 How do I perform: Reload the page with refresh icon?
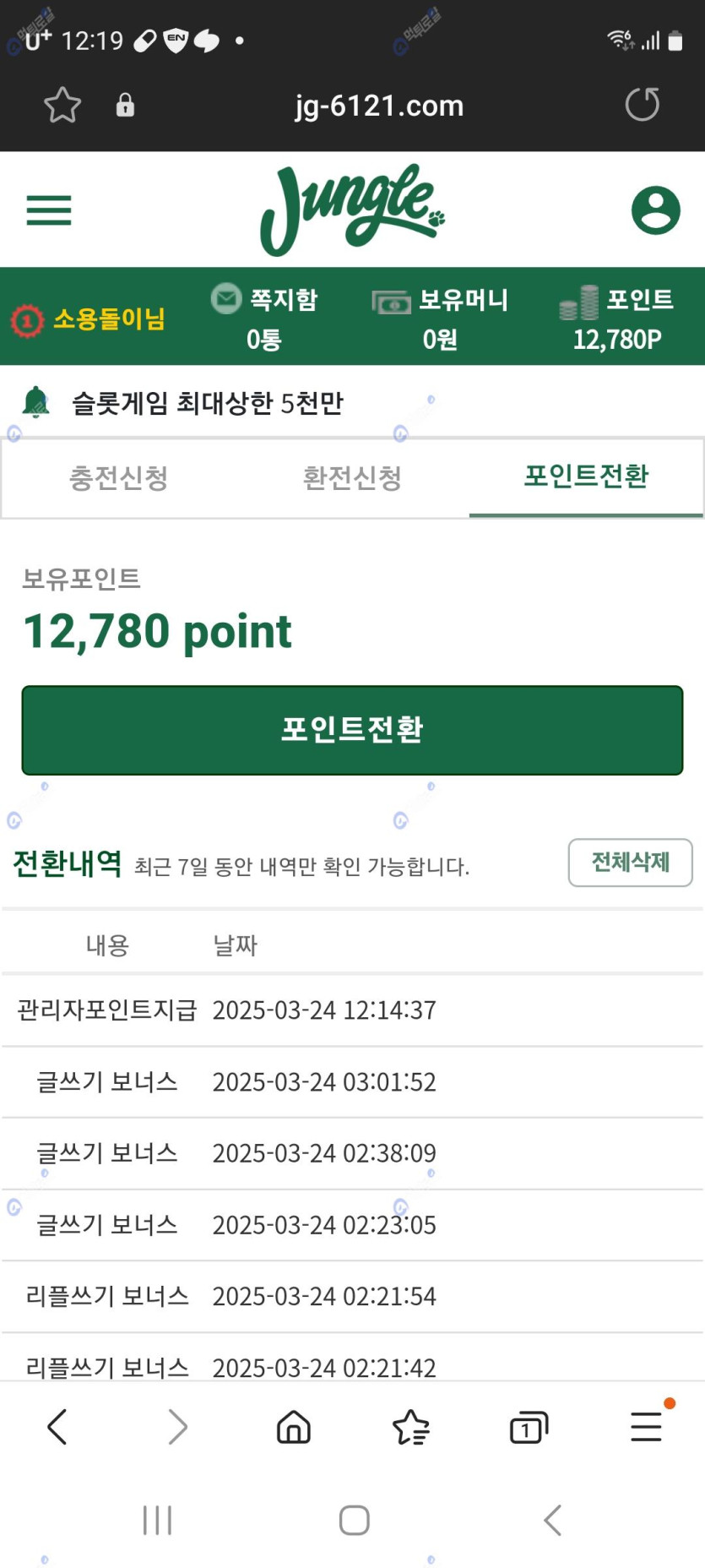(x=643, y=105)
